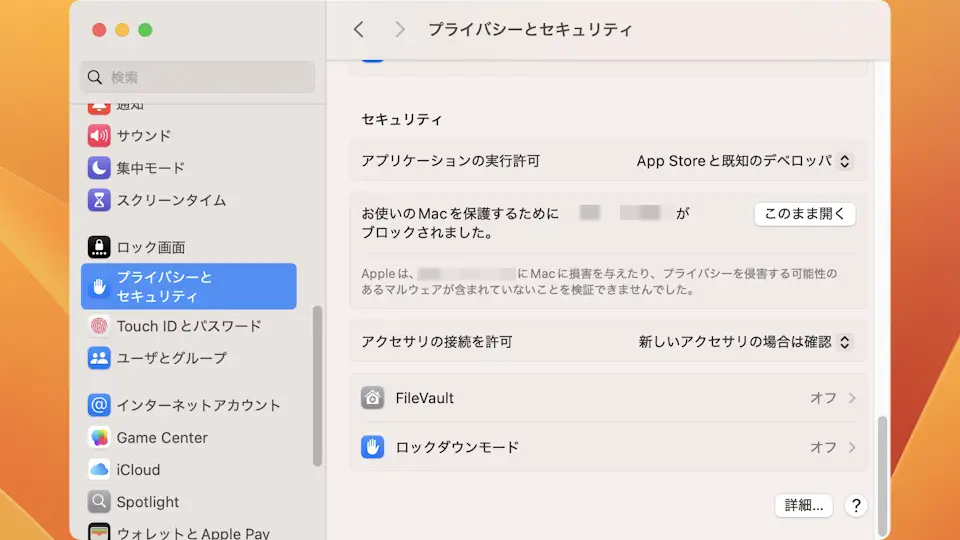The height and width of the screenshot is (540, 960).
Task: Select the iCloud cloud icon
Action: [98, 470]
